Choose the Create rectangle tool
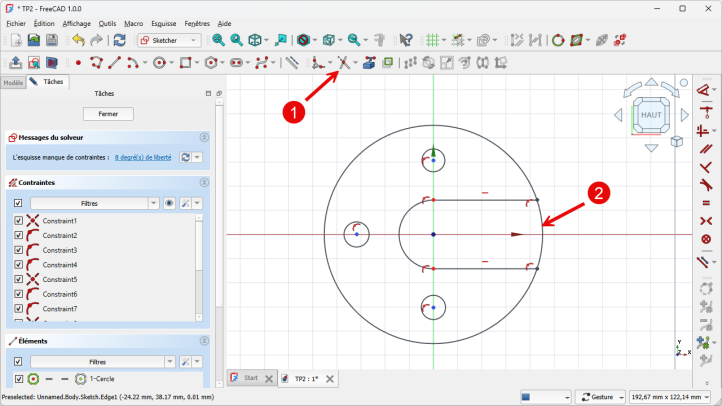This screenshot has height=406, width=722. pyautogui.click(x=185, y=62)
